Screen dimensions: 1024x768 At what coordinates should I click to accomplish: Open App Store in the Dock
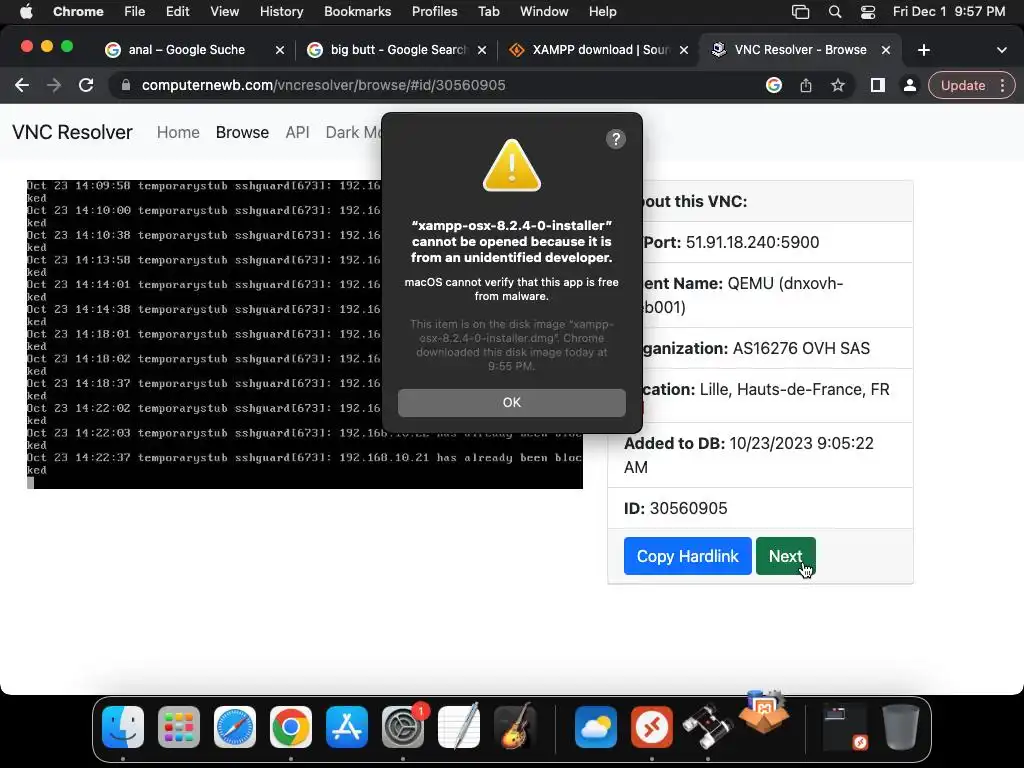pyautogui.click(x=347, y=727)
